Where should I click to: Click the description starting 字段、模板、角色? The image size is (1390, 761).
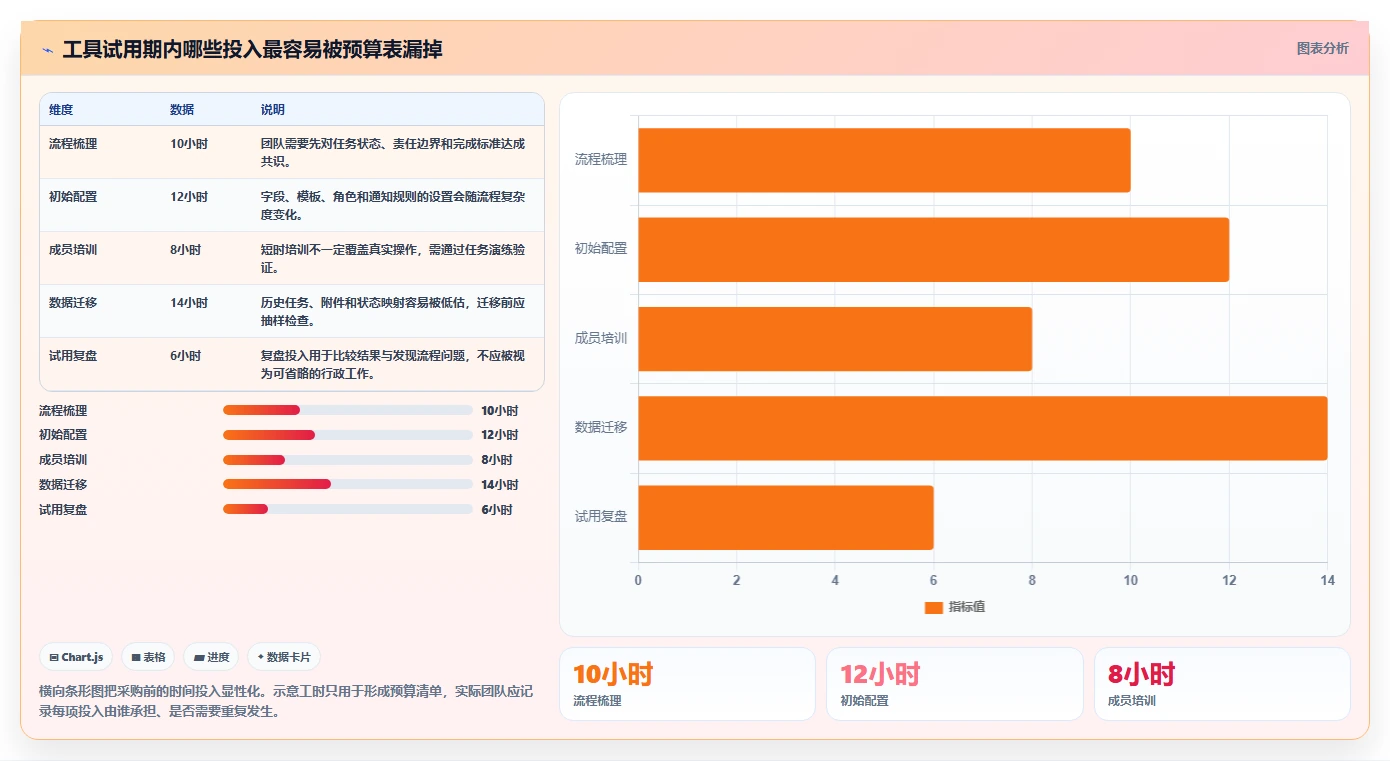click(x=394, y=205)
